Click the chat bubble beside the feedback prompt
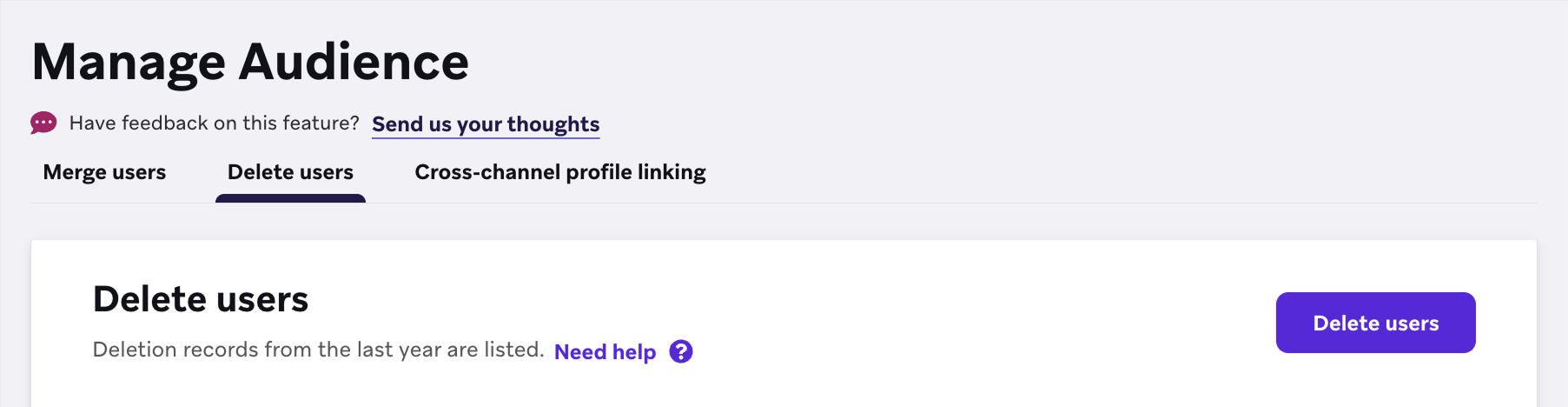The width and height of the screenshot is (1568, 407). [43, 123]
